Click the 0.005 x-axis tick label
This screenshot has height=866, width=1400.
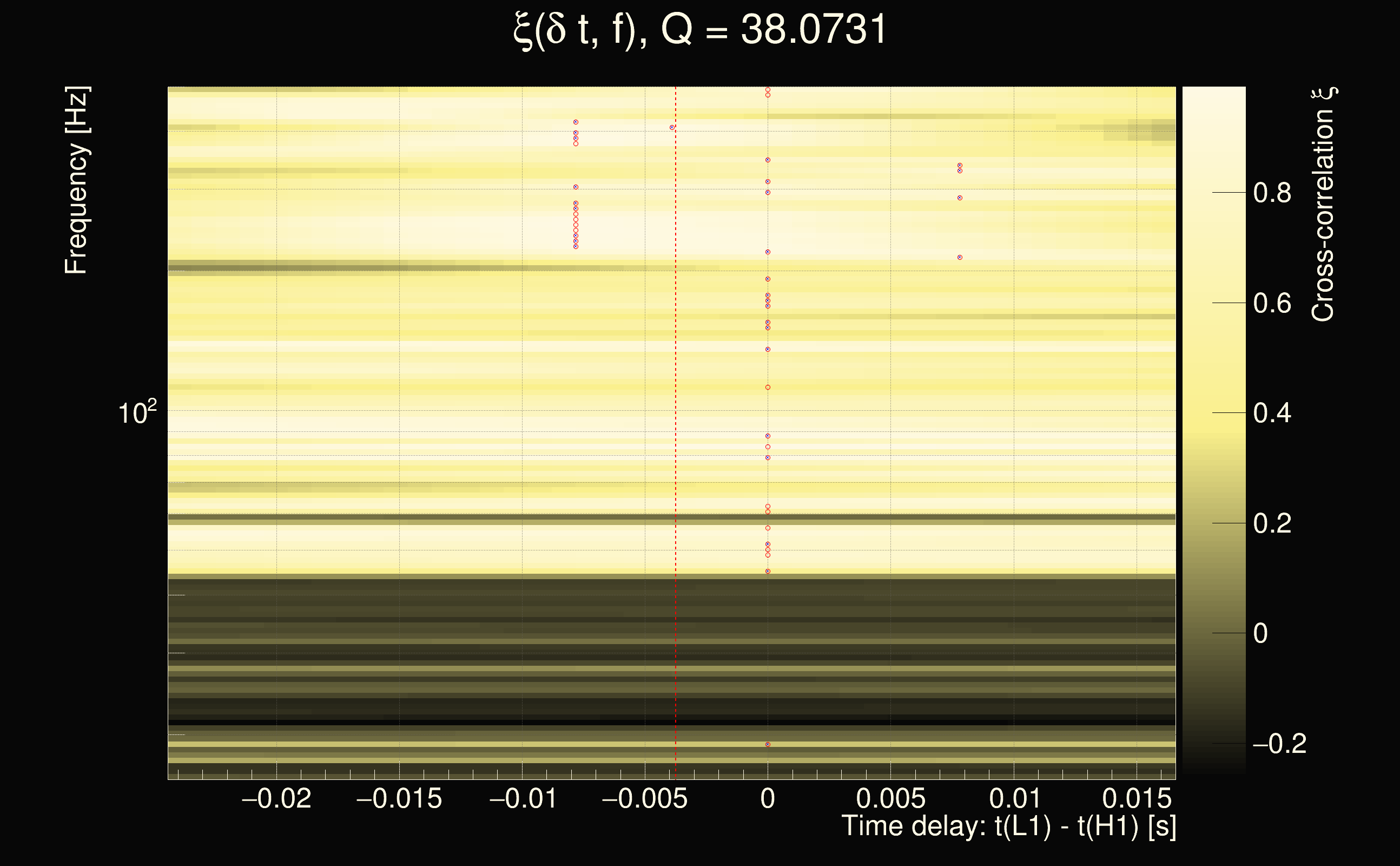click(x=890, y=798)
